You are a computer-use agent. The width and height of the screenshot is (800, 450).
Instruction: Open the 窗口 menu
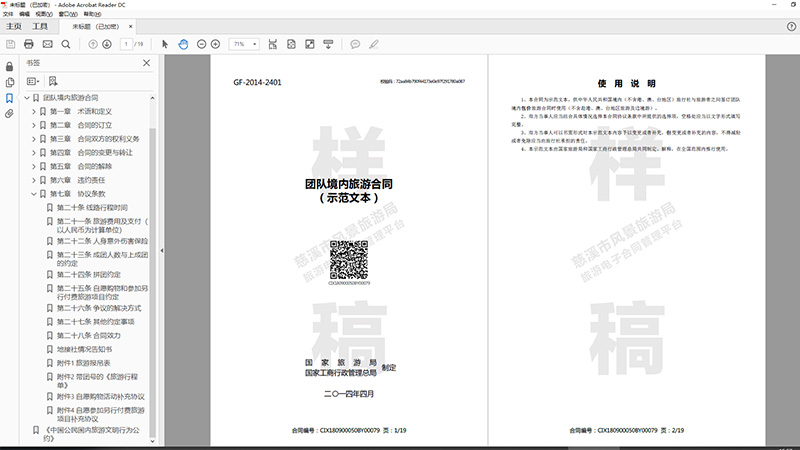[x=67, y=14]
